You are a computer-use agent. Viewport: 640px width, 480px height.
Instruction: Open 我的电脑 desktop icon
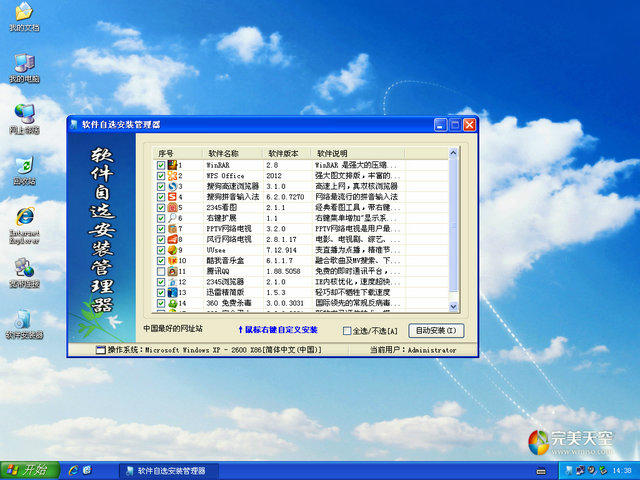[24, 68]
